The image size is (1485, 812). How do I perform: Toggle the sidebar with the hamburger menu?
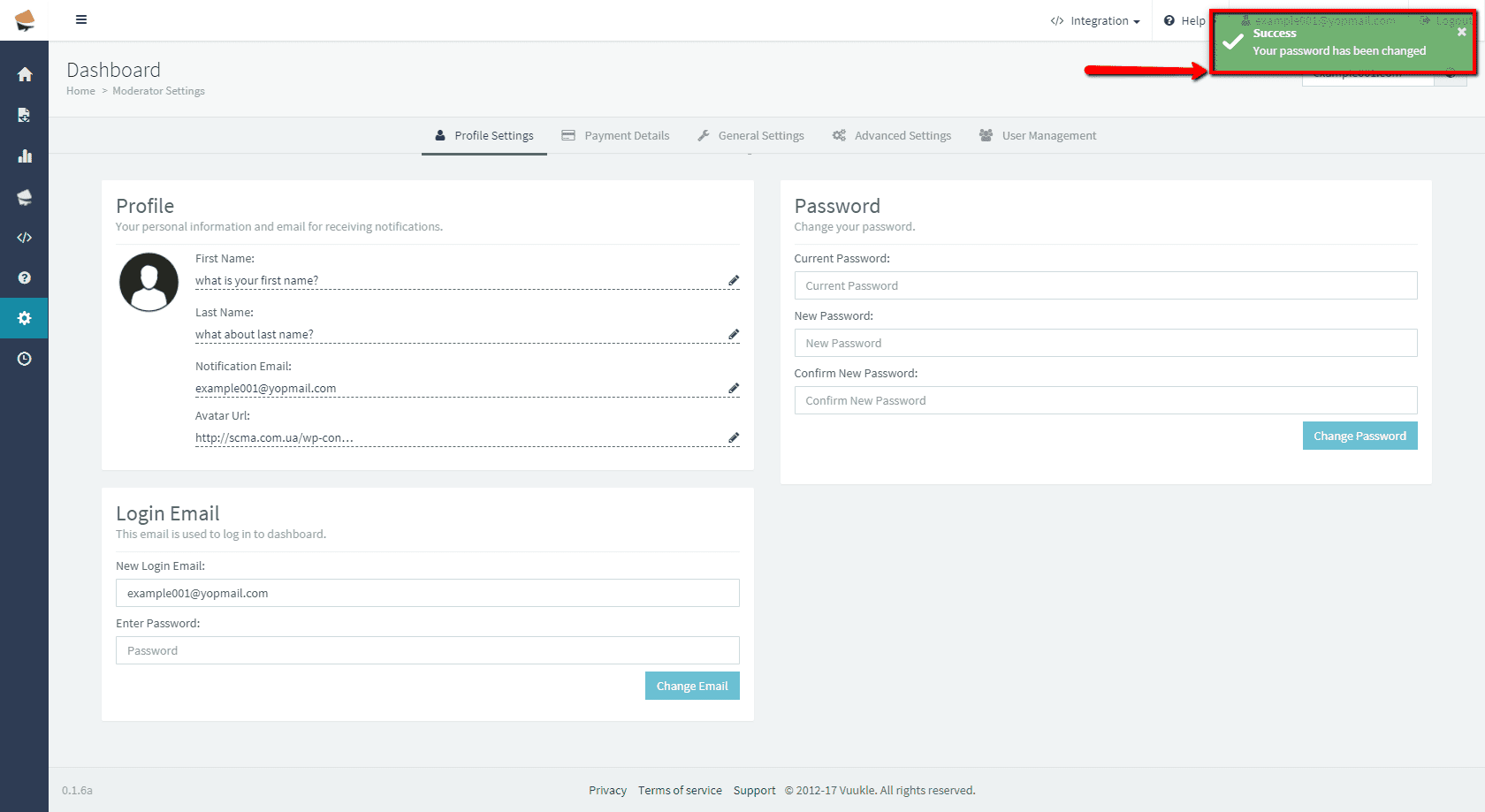[81, 19]
